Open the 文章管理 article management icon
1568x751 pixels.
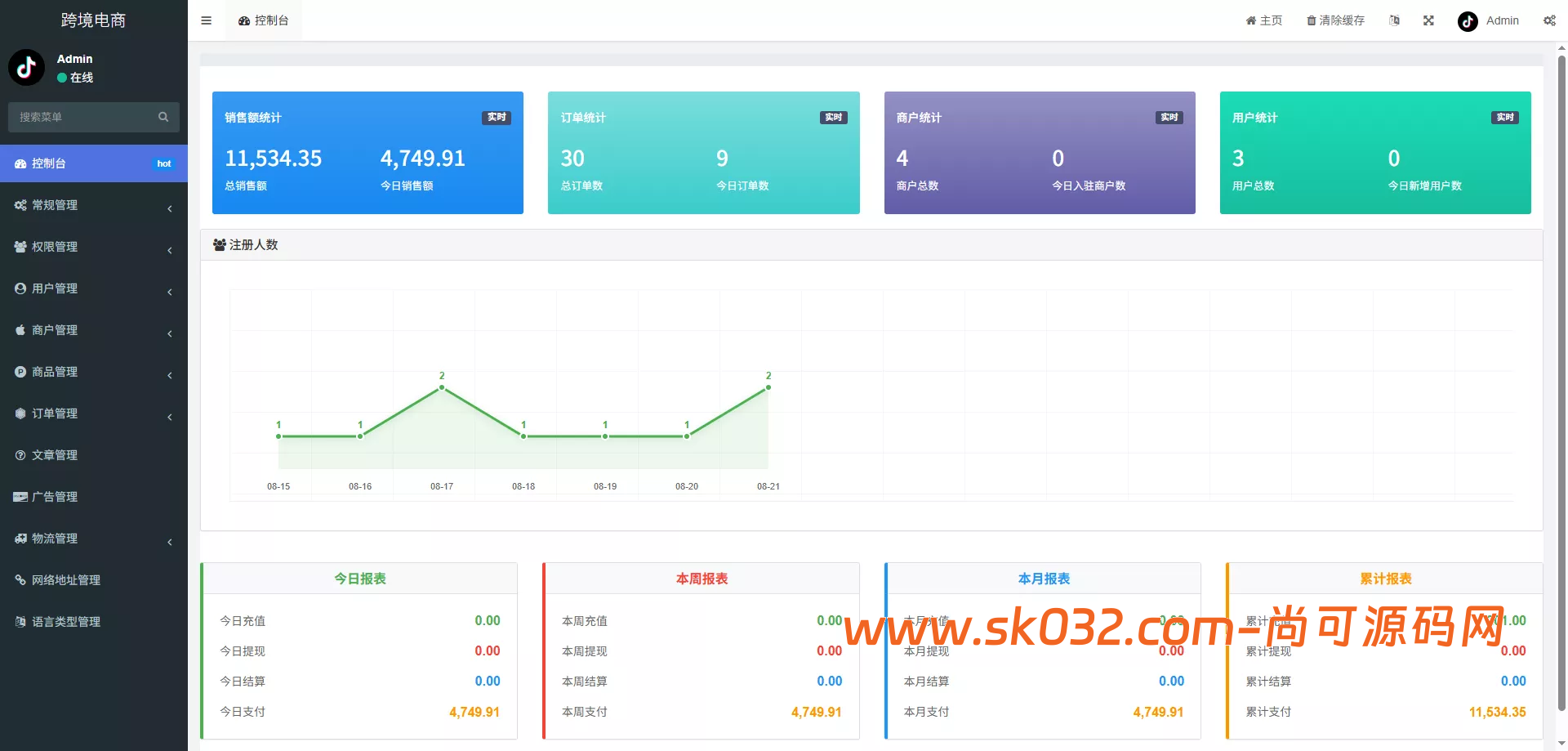[x=20, y=455]
